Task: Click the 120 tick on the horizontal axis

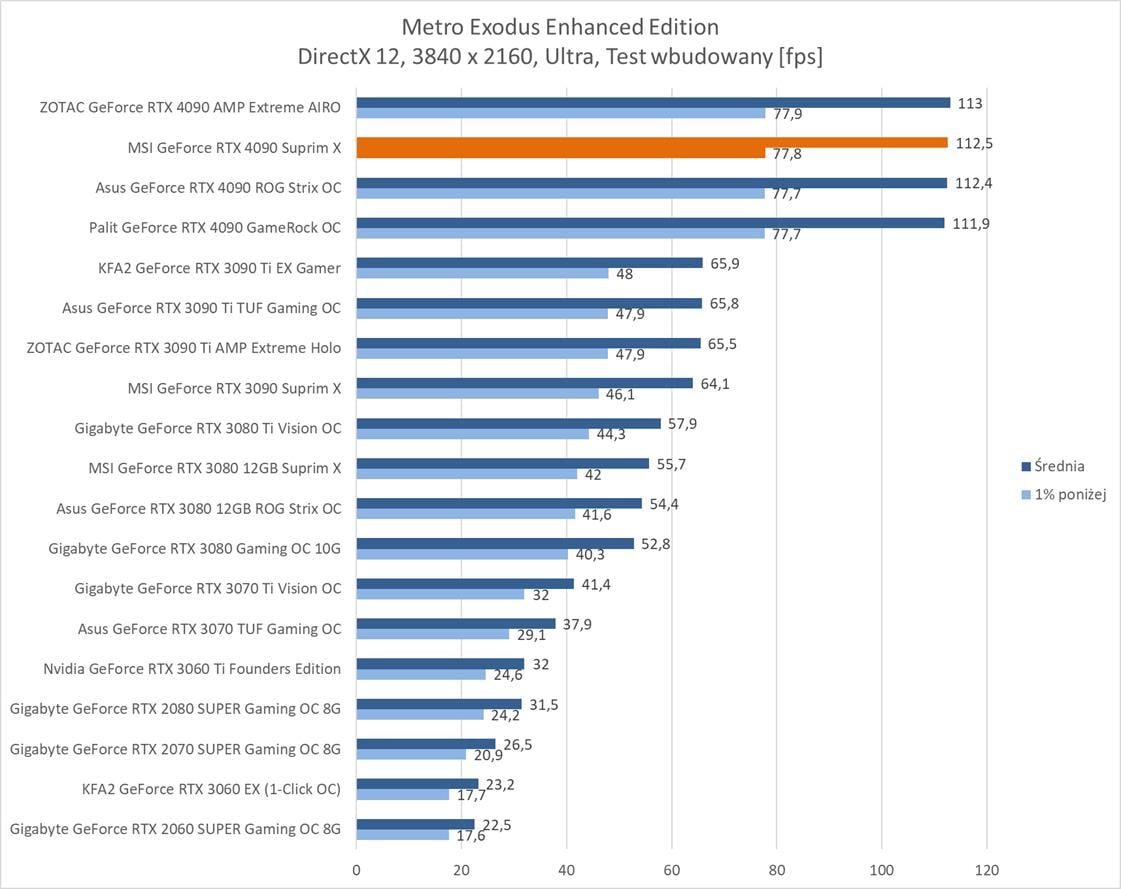Action: pyautogui.click(x=986, y=868)
